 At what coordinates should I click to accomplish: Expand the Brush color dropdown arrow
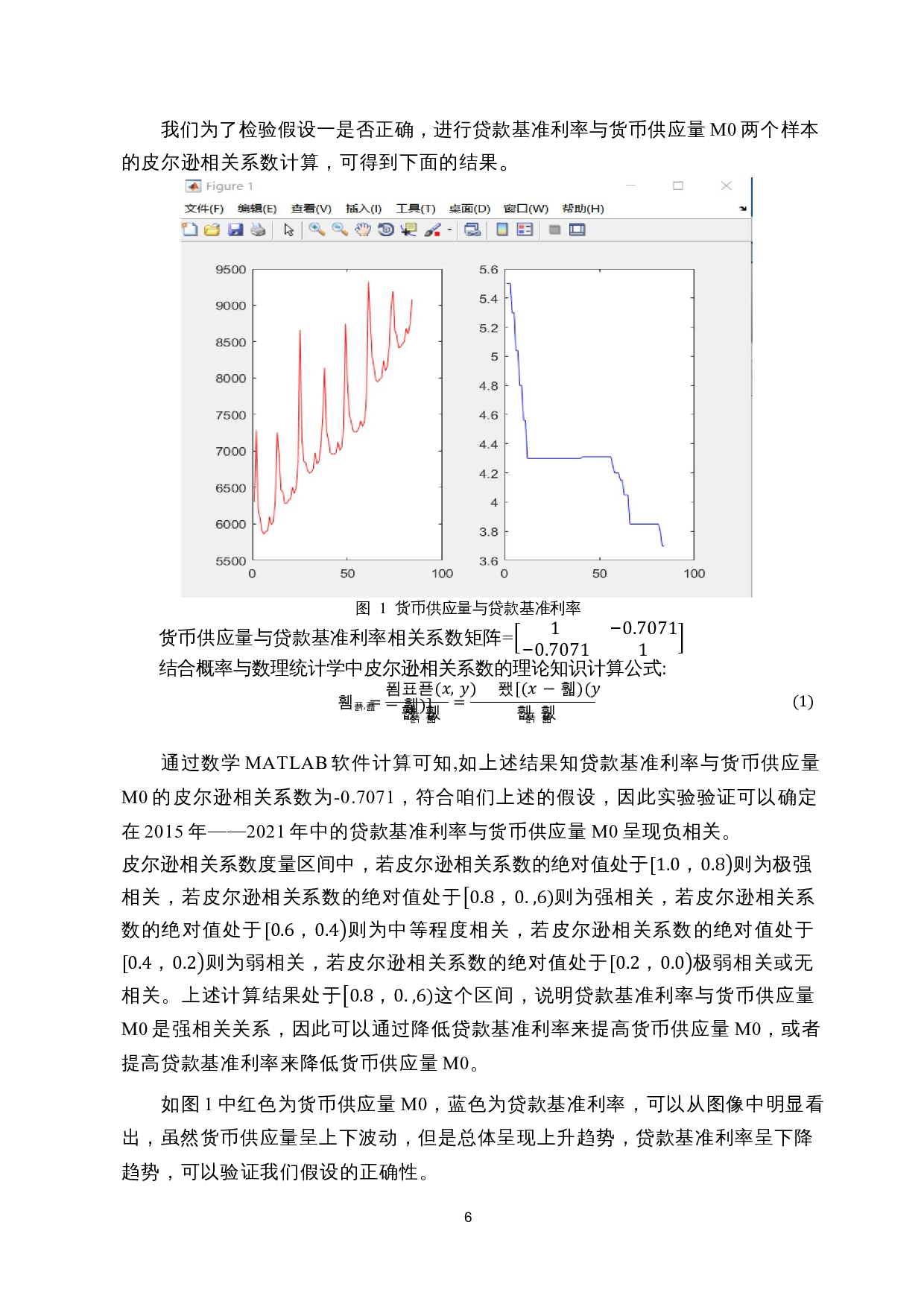tap(449, 230)
